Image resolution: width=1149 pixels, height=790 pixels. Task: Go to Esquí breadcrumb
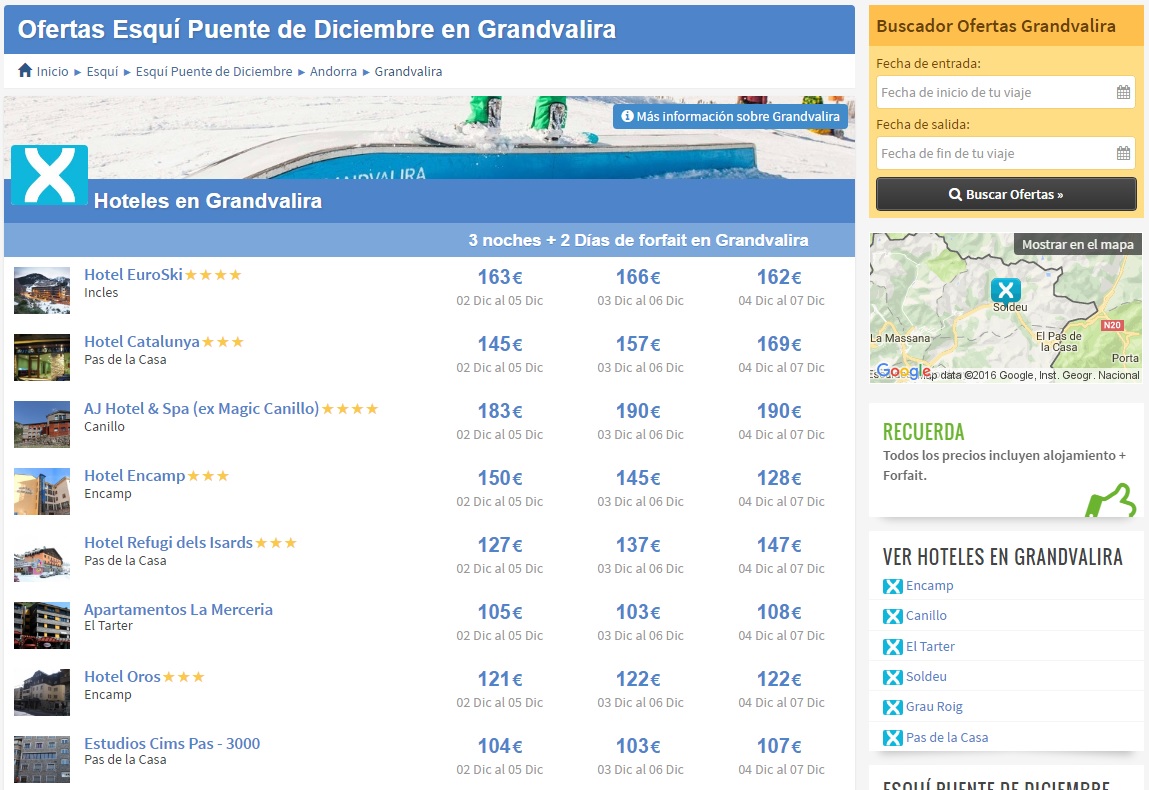point(102,71)
